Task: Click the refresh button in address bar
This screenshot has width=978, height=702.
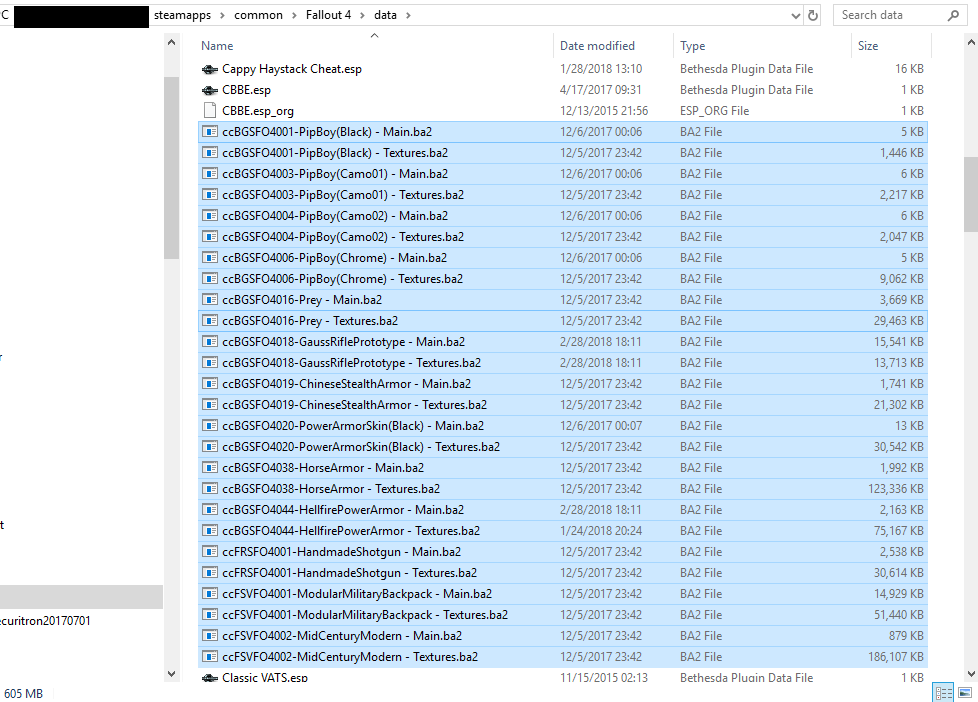Action: pos(813,16)
